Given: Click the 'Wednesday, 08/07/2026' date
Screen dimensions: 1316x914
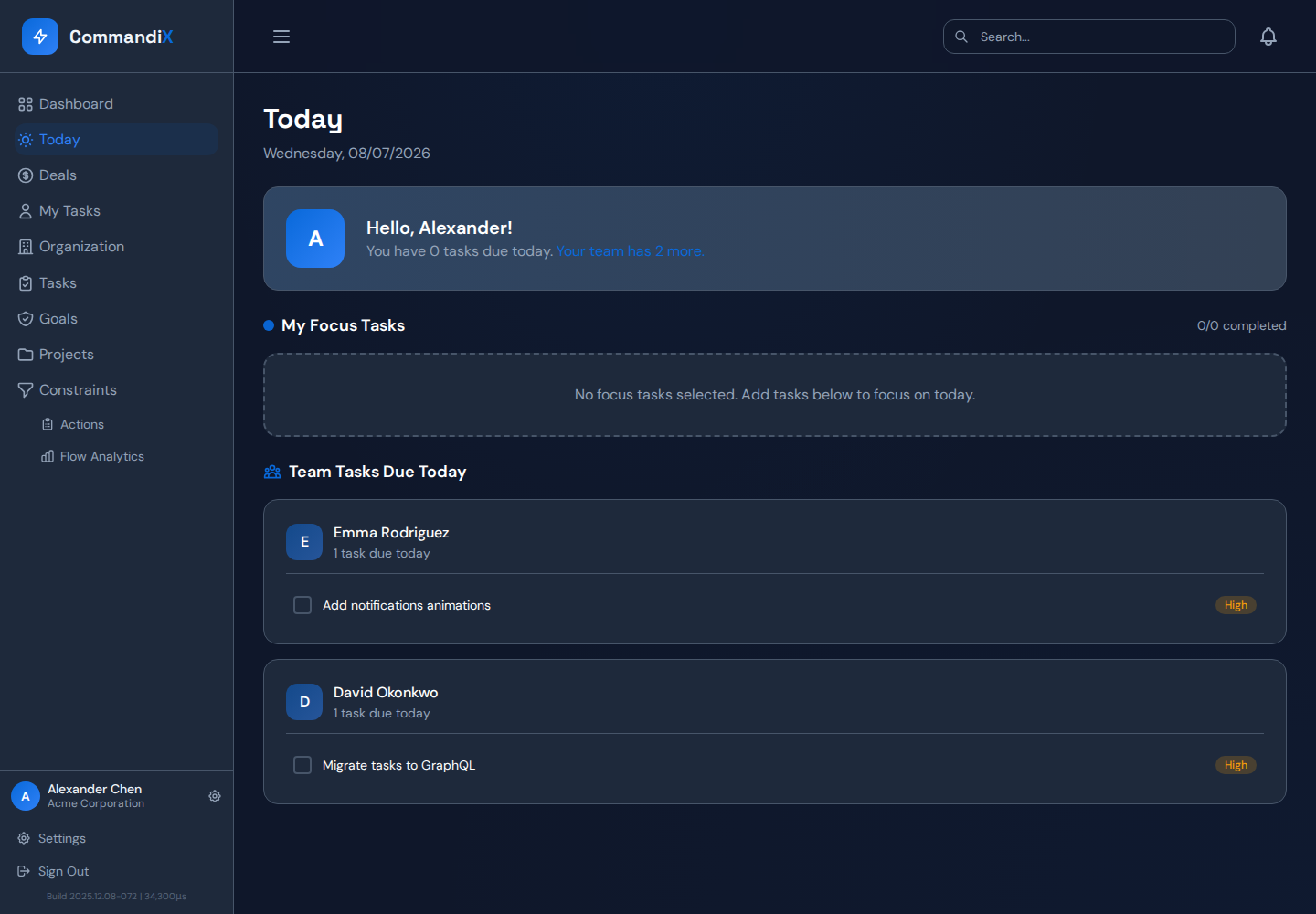Looking at the screenshot, I should [346, 154].
